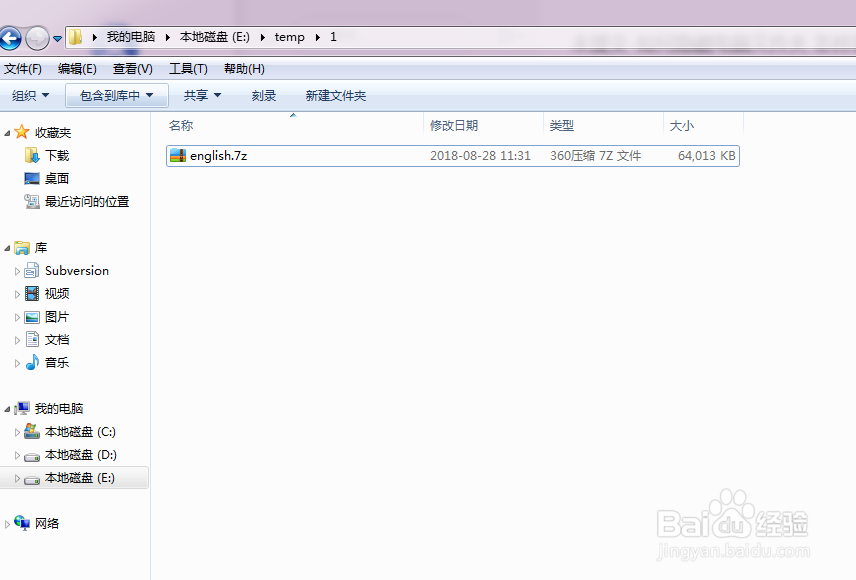Image resolution: width=856 pixels, height=580 pixels.
Task: Click the 本地磁盘 (C:) drive icon
Action: [x=32, y=431]
